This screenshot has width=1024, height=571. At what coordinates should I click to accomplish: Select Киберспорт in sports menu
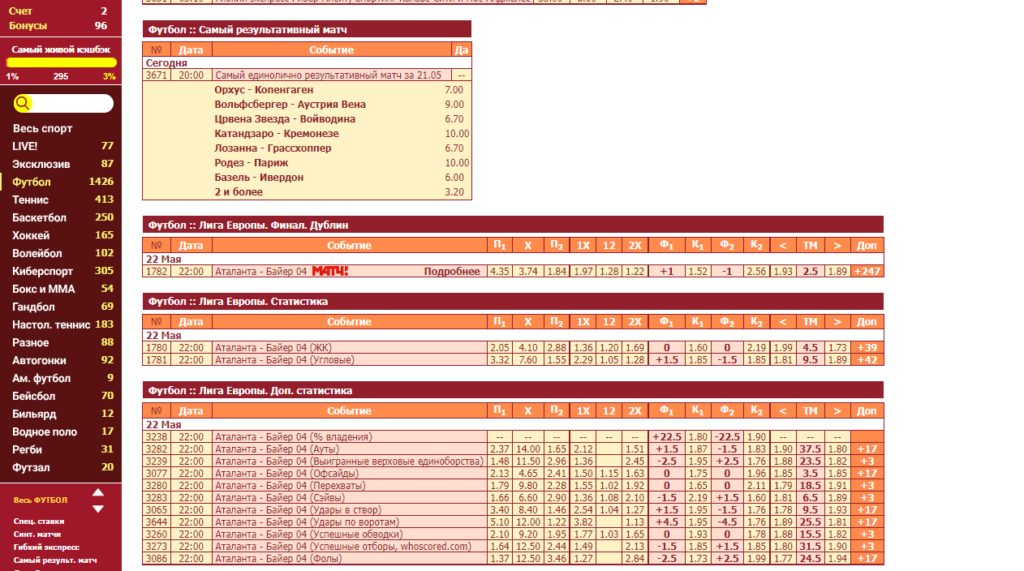click(x=42, y=271)
